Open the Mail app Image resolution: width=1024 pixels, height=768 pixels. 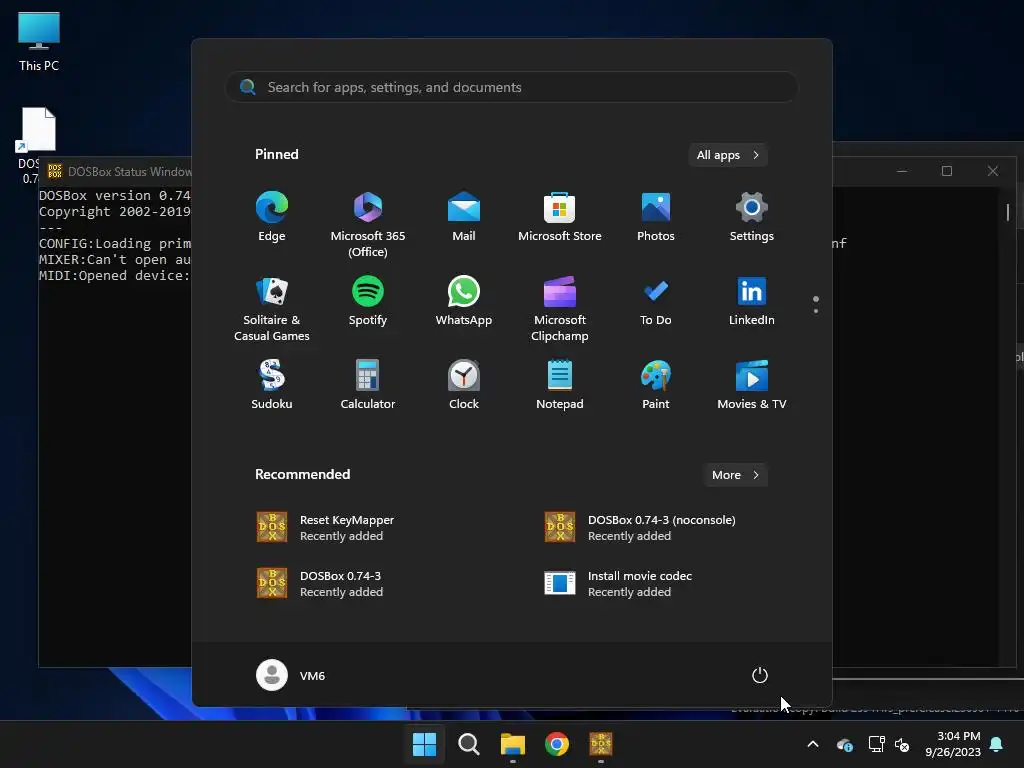tap(464, 217)
